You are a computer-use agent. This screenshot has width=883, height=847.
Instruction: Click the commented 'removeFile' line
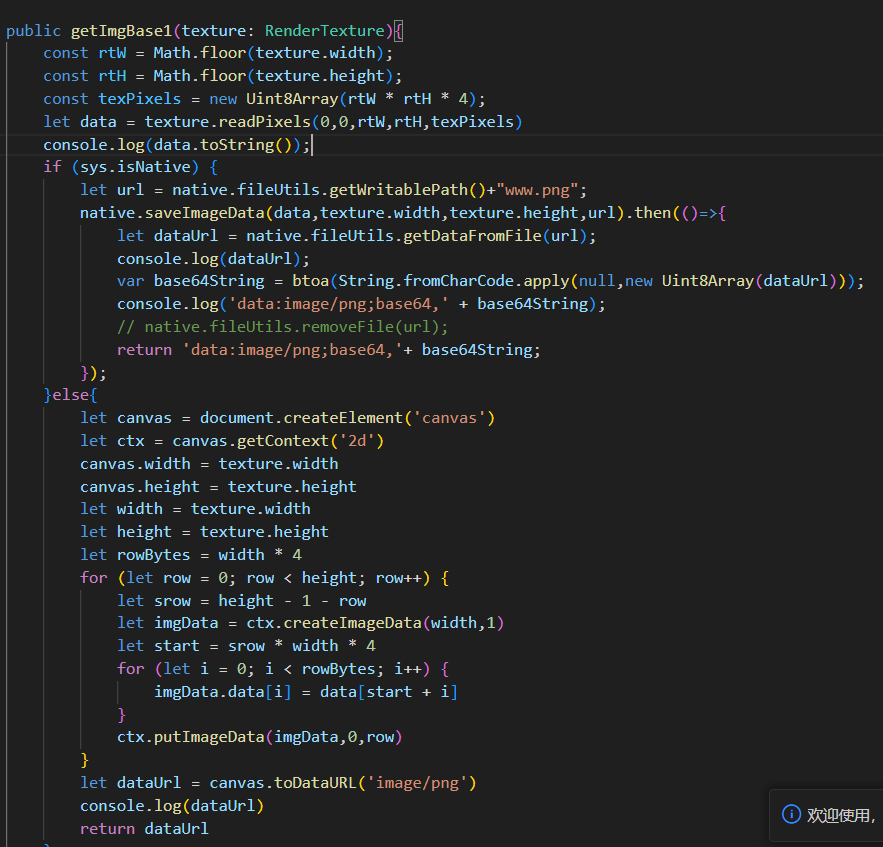283,327
